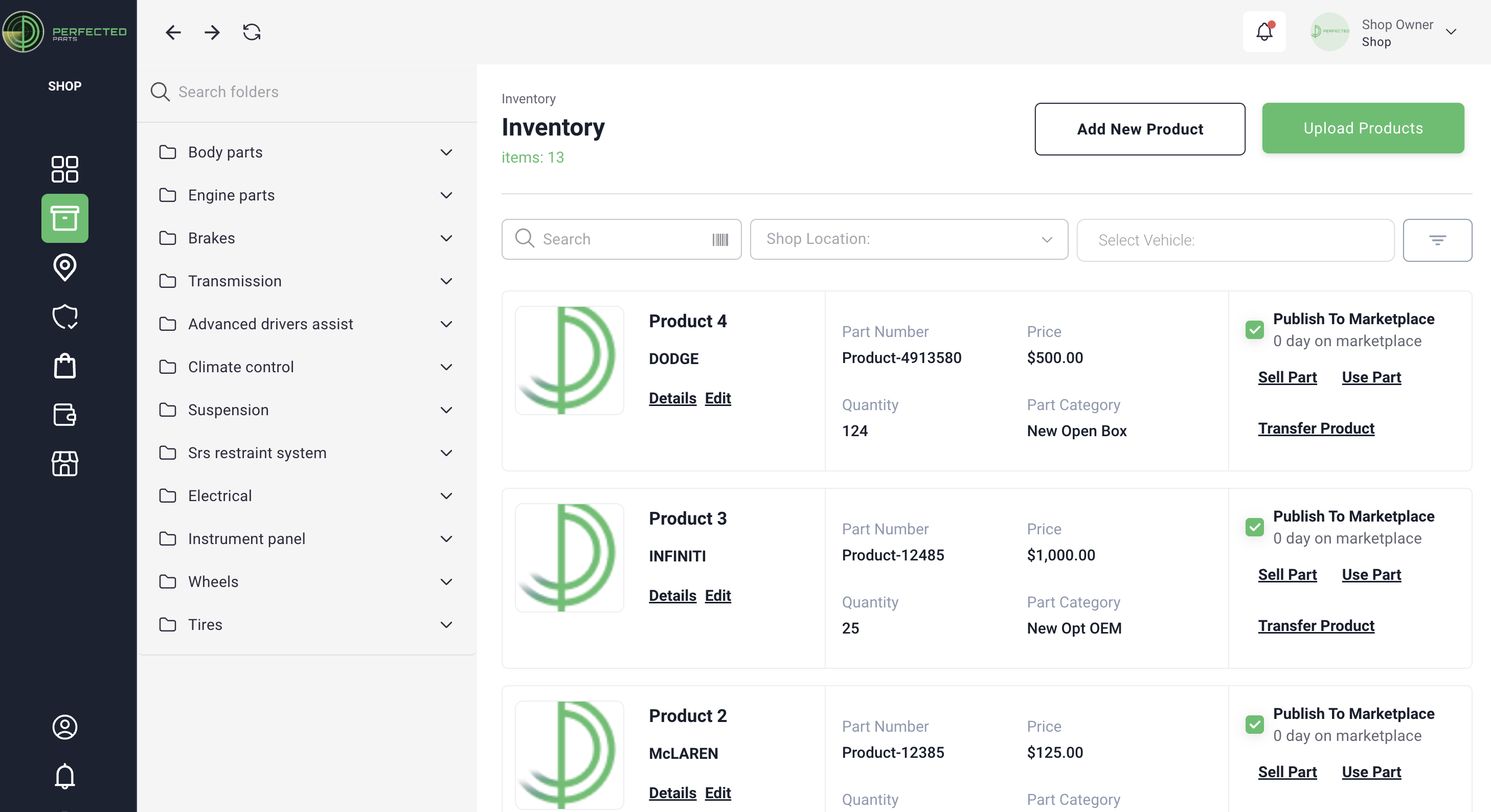Toggle Publish To Marketplace for Product 2
This screenshot has width=1491, height=812.
click(x=1254, y=725)
